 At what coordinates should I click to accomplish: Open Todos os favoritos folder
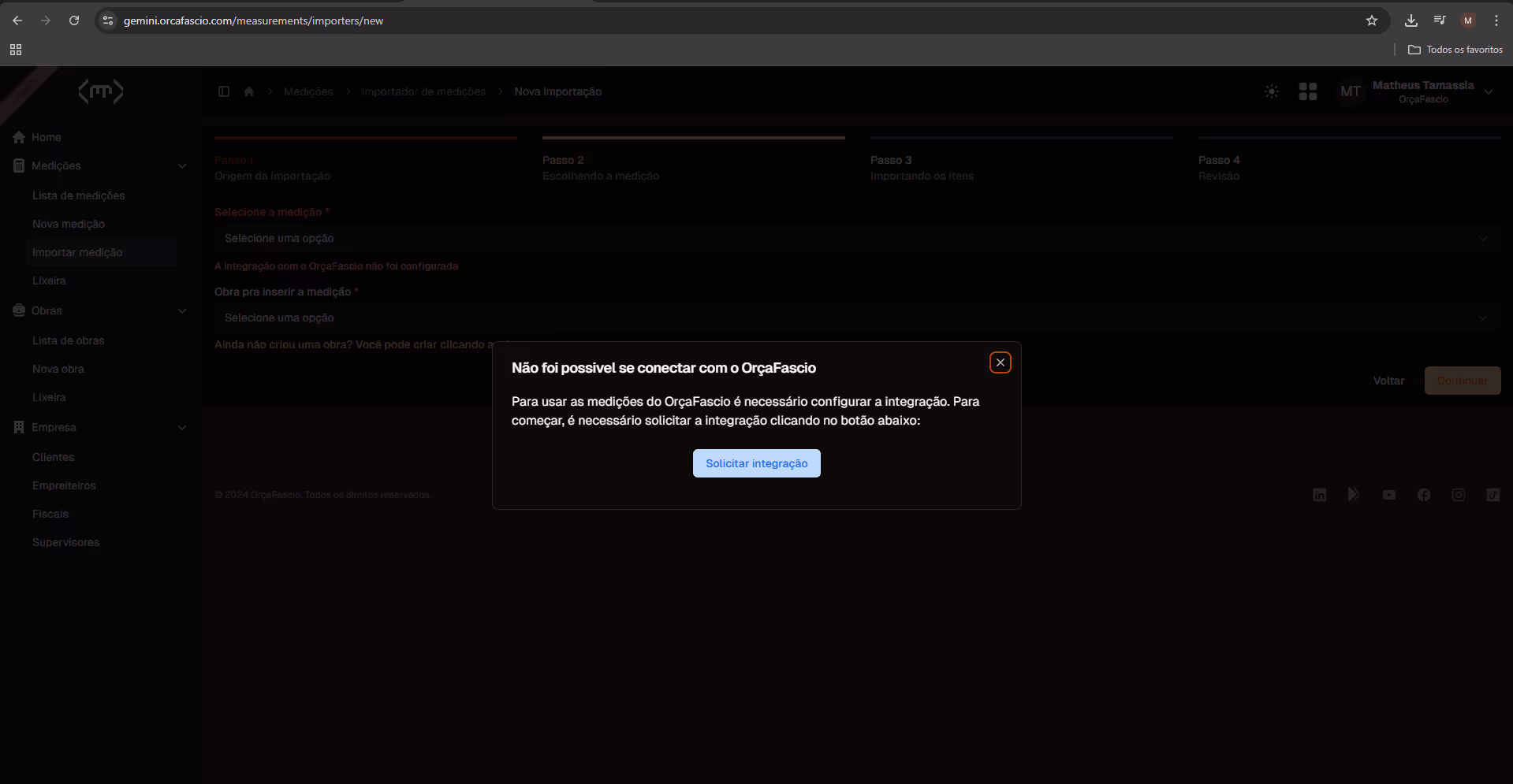click(1455, 50)
